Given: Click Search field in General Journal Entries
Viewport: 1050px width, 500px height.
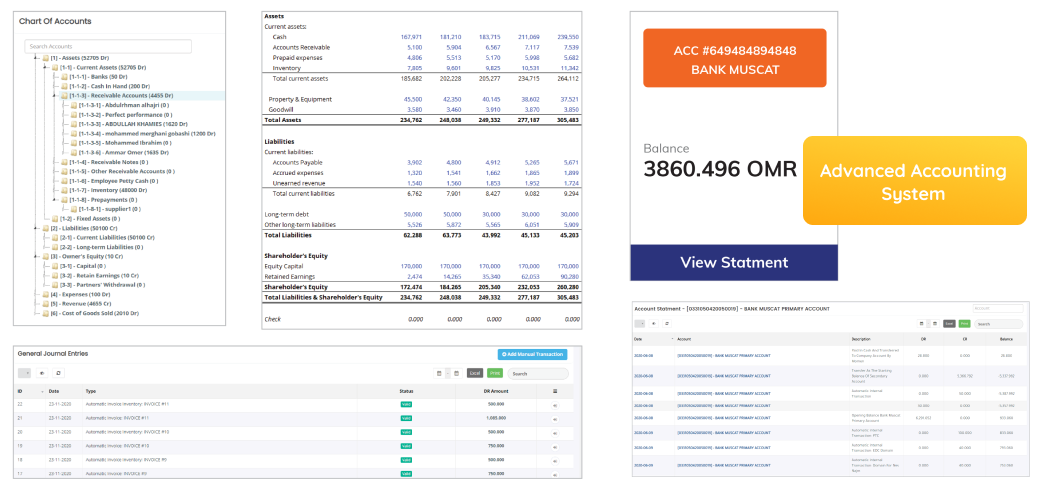Looking at the screenshot, I should (538, 373).
